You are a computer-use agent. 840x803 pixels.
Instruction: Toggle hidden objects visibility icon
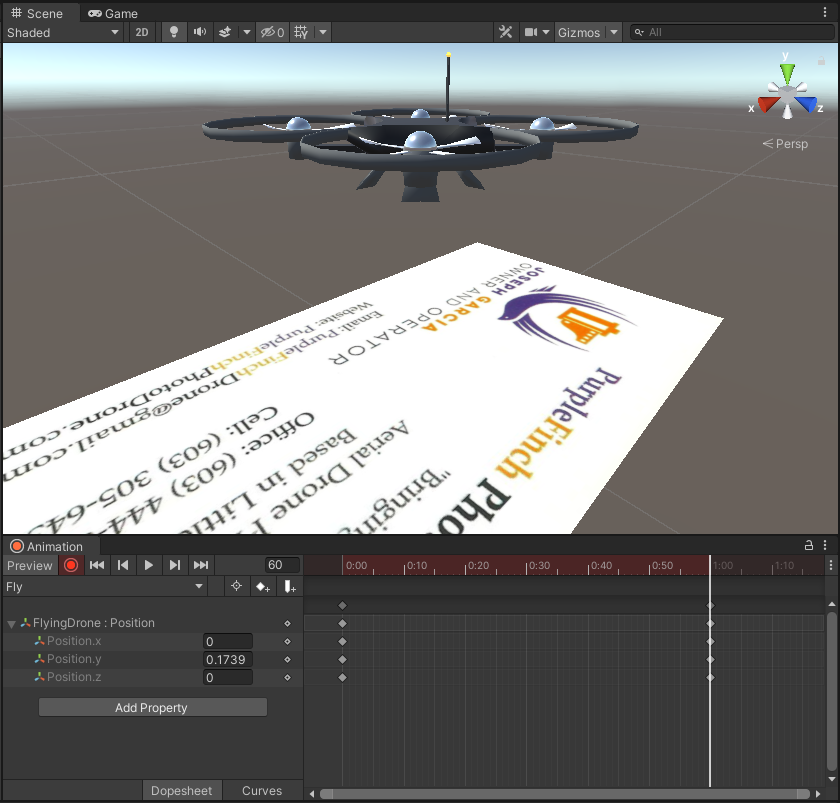(272, 33)
